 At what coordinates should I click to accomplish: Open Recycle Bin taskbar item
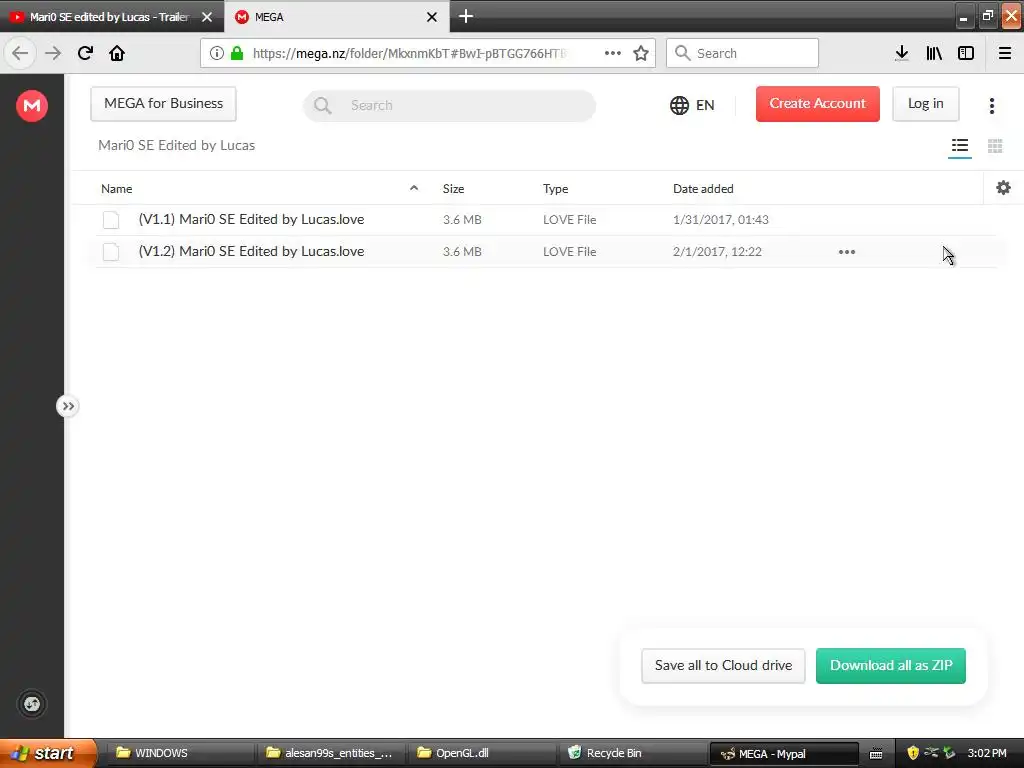tap(633, 753)
